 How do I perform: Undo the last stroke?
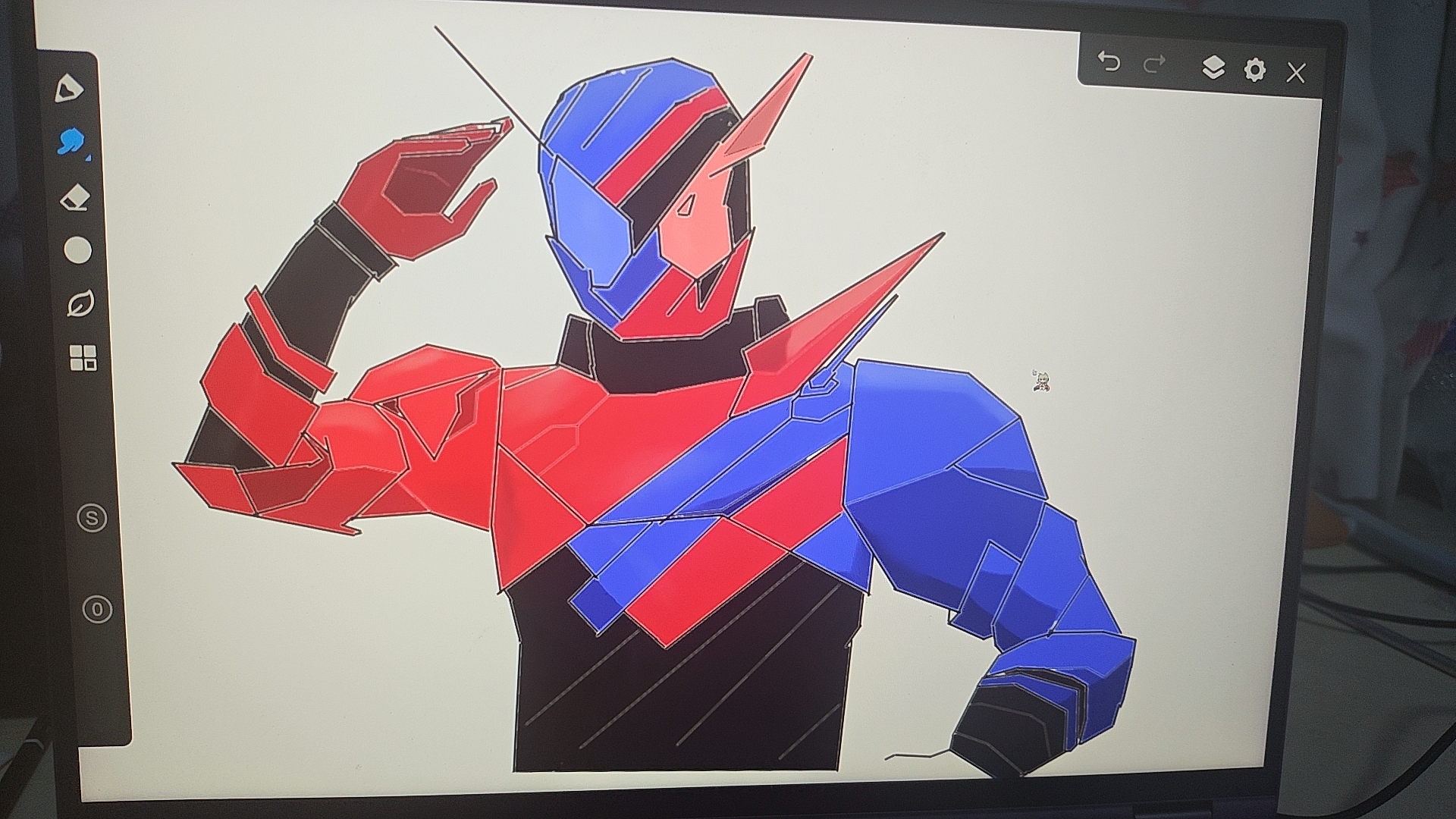point(1109,61)
